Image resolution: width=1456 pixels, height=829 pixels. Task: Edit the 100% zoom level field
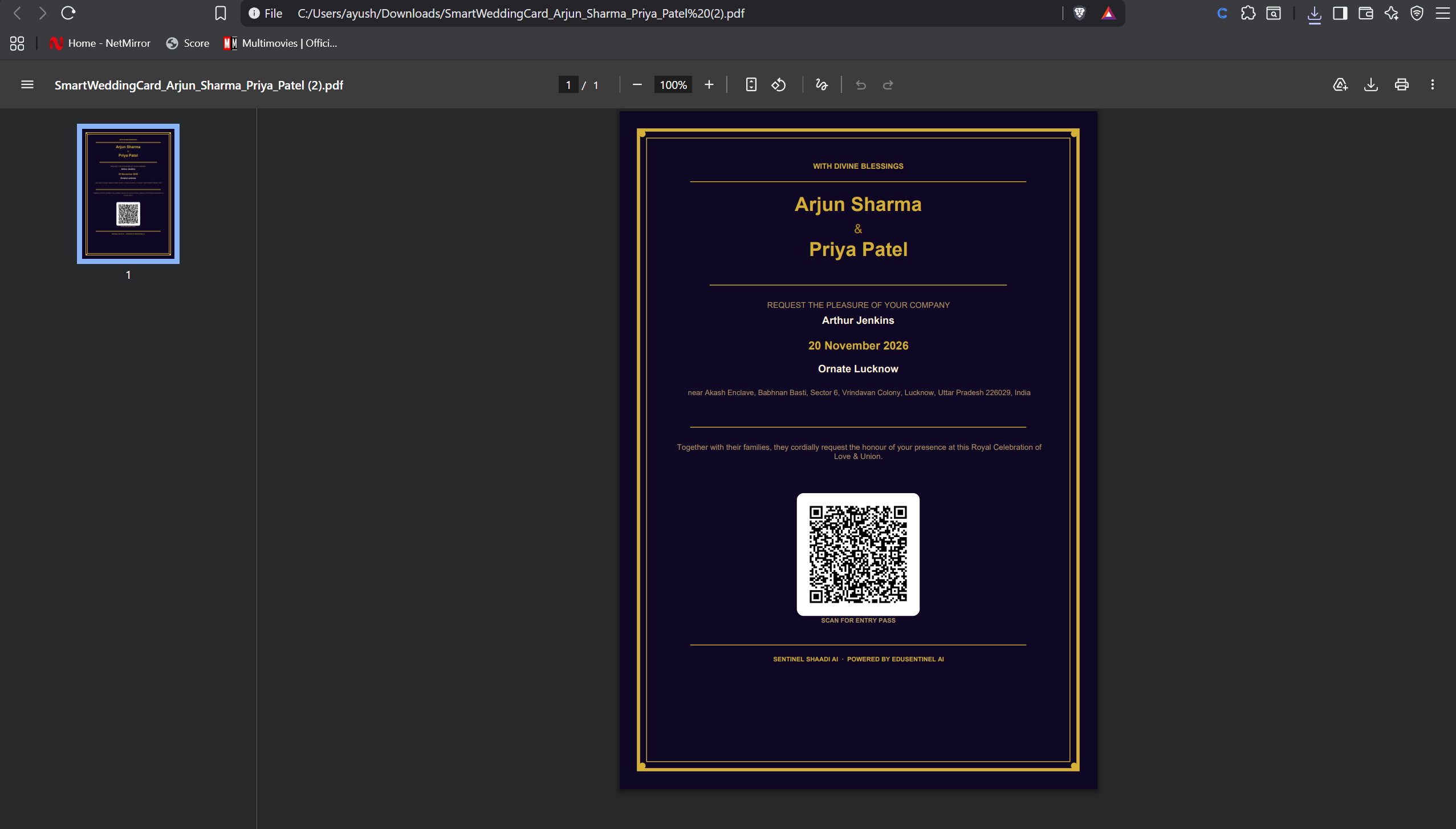point(673,85)
